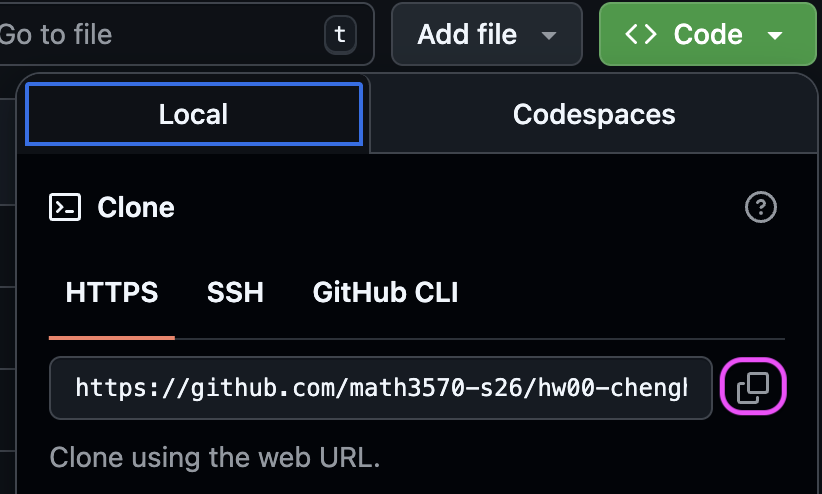Click the repository clone URL field

coord(380,388)
